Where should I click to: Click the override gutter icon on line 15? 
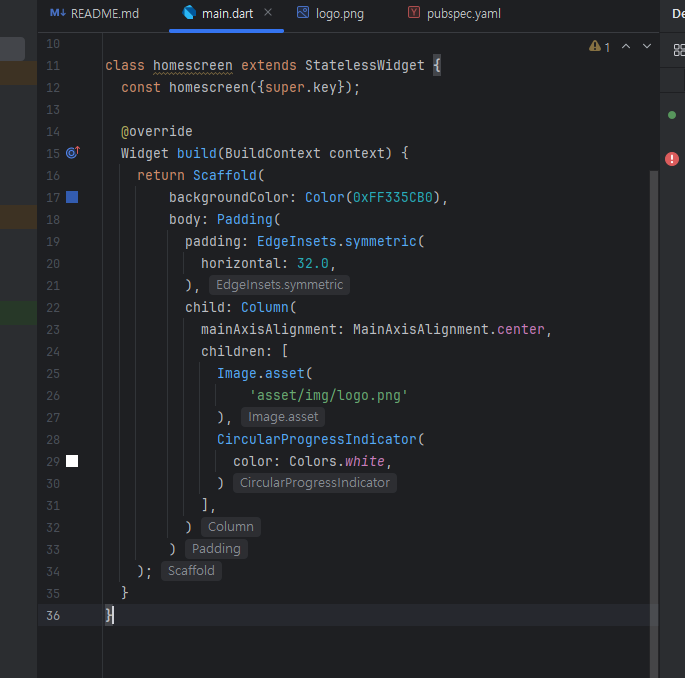[73, 152]
